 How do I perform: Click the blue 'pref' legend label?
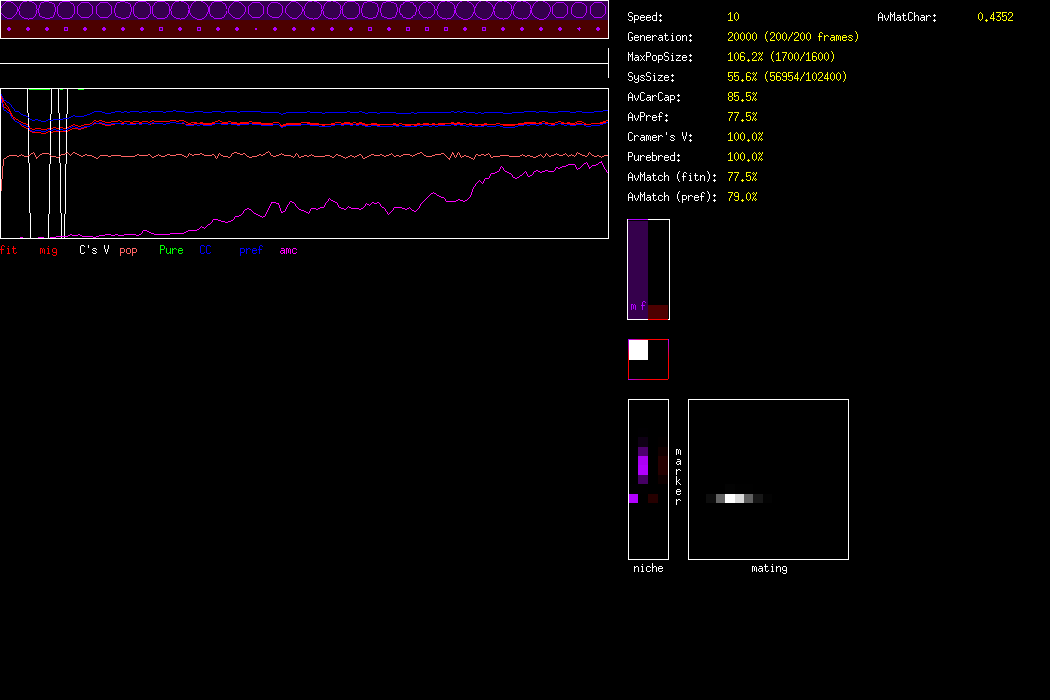[x=251, y=250]
